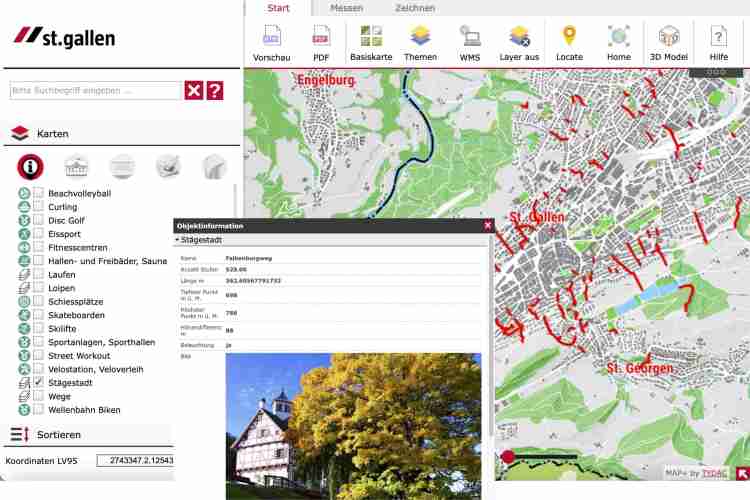The image size is (750, 500).
Task: Click the TYDAC link in map footer
Action: click(714, 473)
